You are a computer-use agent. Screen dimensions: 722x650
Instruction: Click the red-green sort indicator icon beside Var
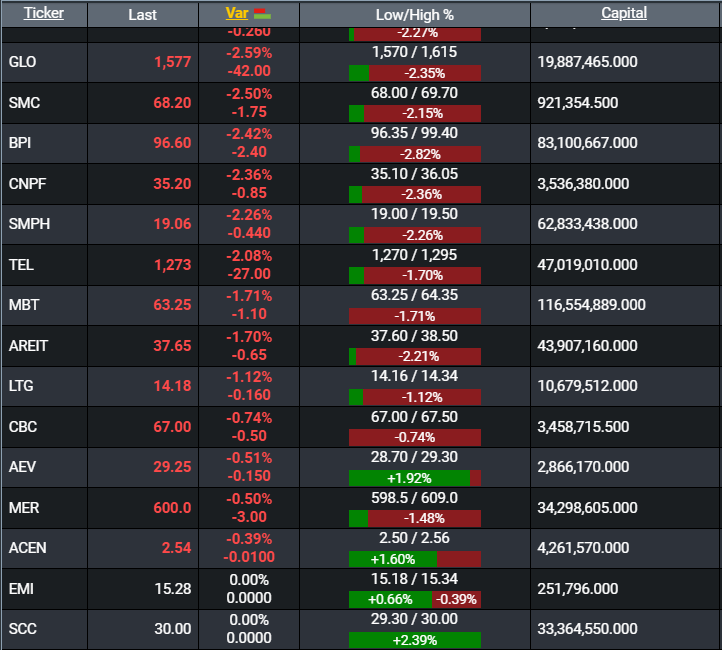[x=262, y=14]
